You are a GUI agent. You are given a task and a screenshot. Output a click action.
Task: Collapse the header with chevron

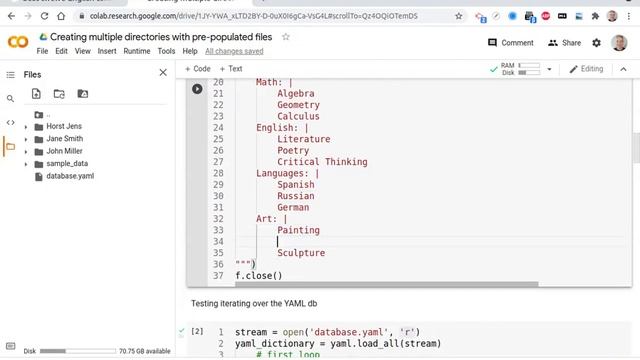pos(623,69)
